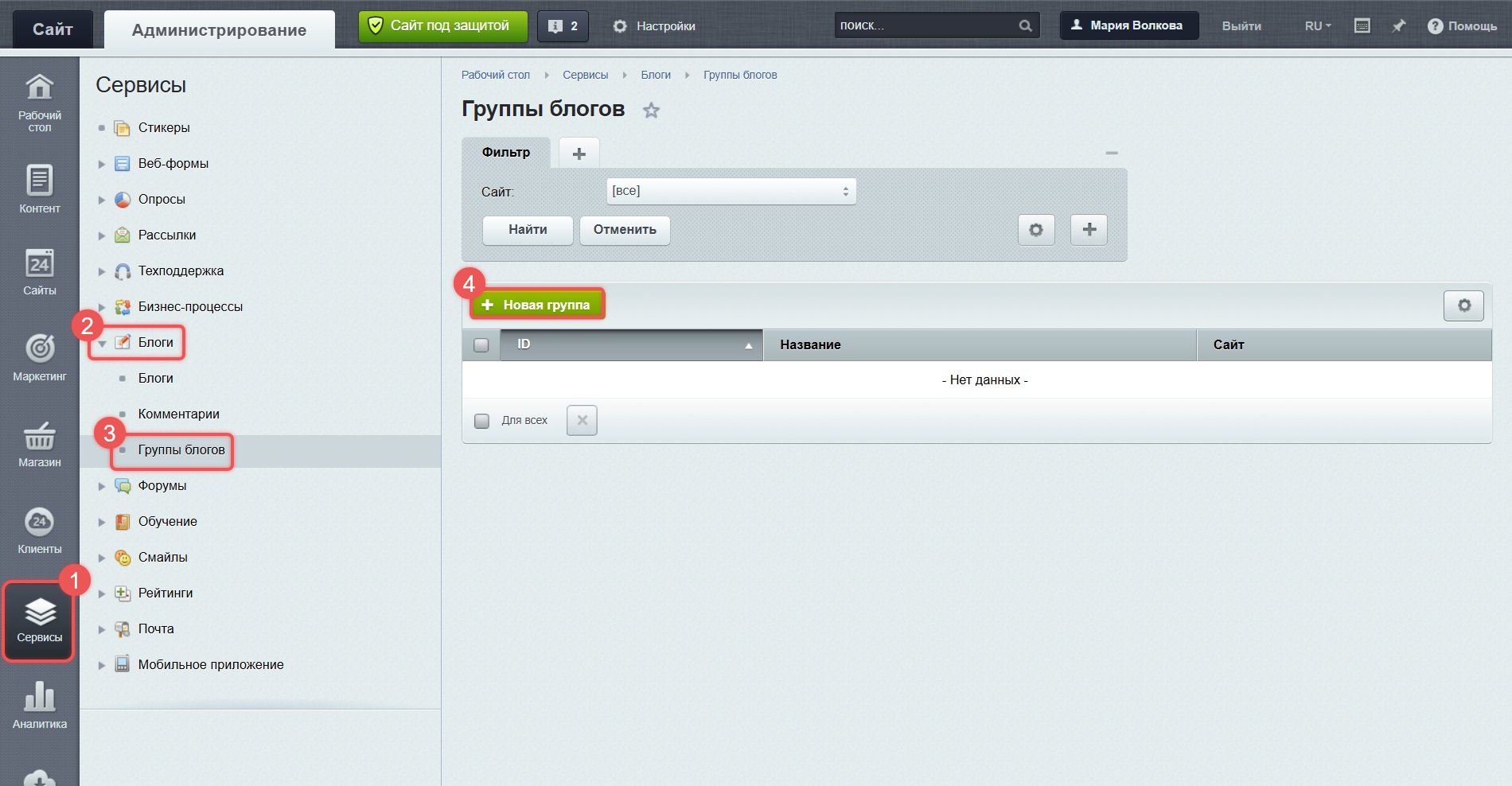Image resolution: width=1512 pixels, height=786 pixels.
Task: Open the Сервисы sidebar section
Action: click(40, 621)
